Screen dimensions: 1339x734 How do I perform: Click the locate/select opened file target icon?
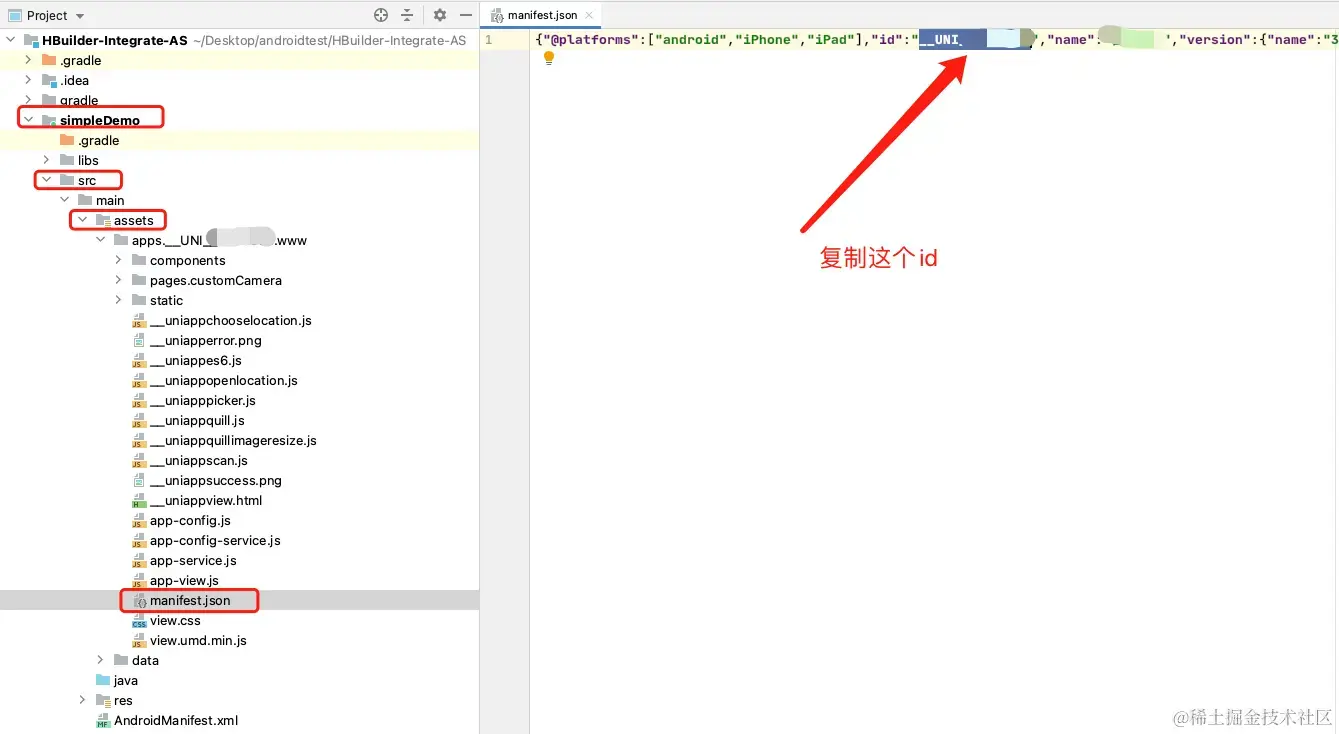381,15
